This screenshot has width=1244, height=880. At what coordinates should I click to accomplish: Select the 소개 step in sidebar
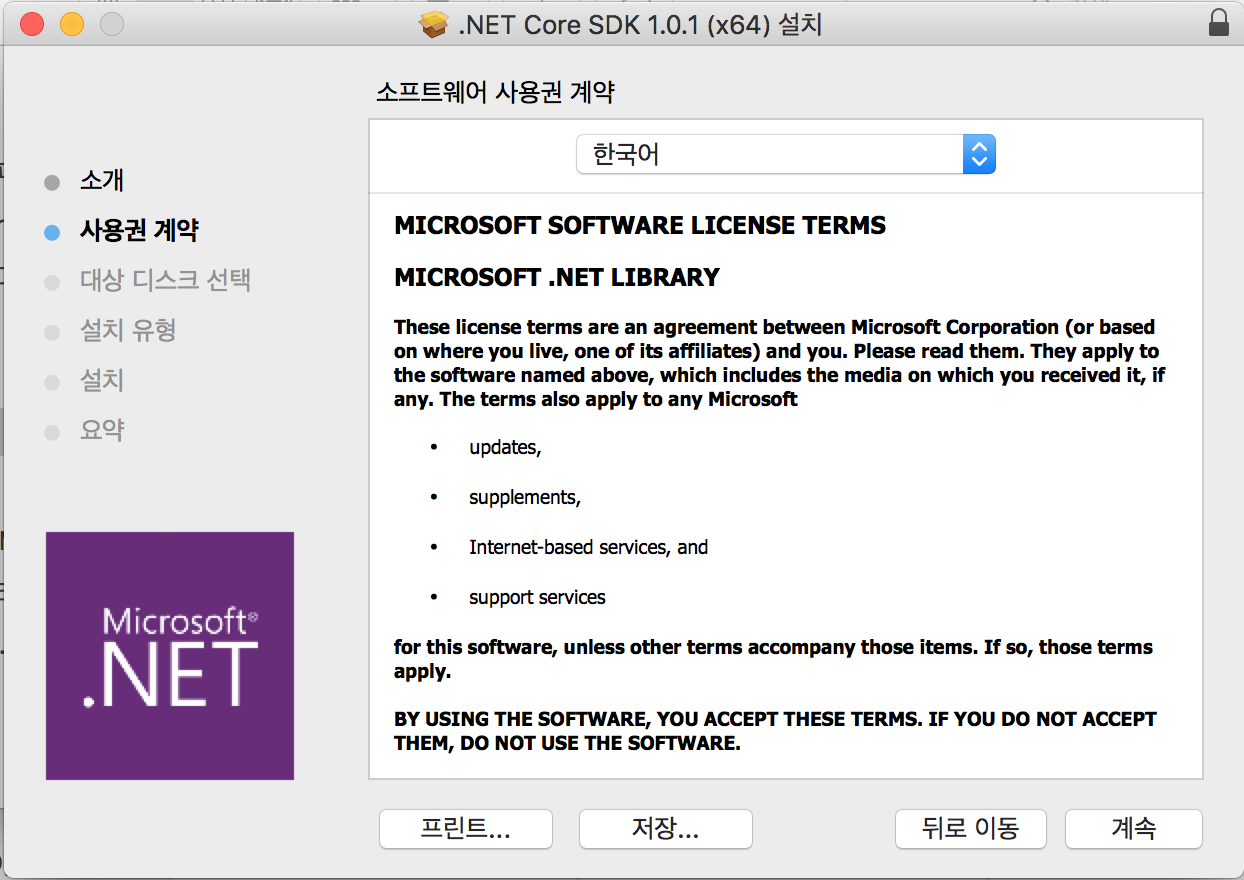pos(102,181)
